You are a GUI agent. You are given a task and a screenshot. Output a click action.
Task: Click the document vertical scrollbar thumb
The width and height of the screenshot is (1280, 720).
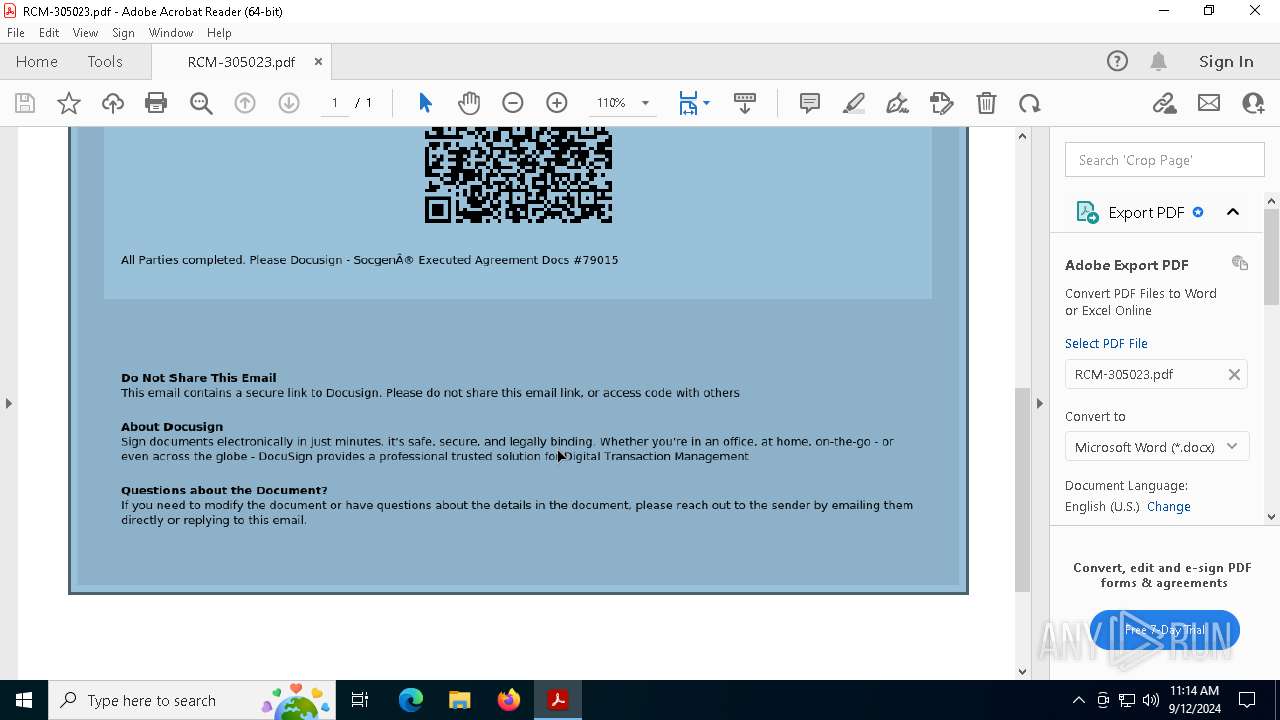pyautogui.click(x=1022, y=490)
